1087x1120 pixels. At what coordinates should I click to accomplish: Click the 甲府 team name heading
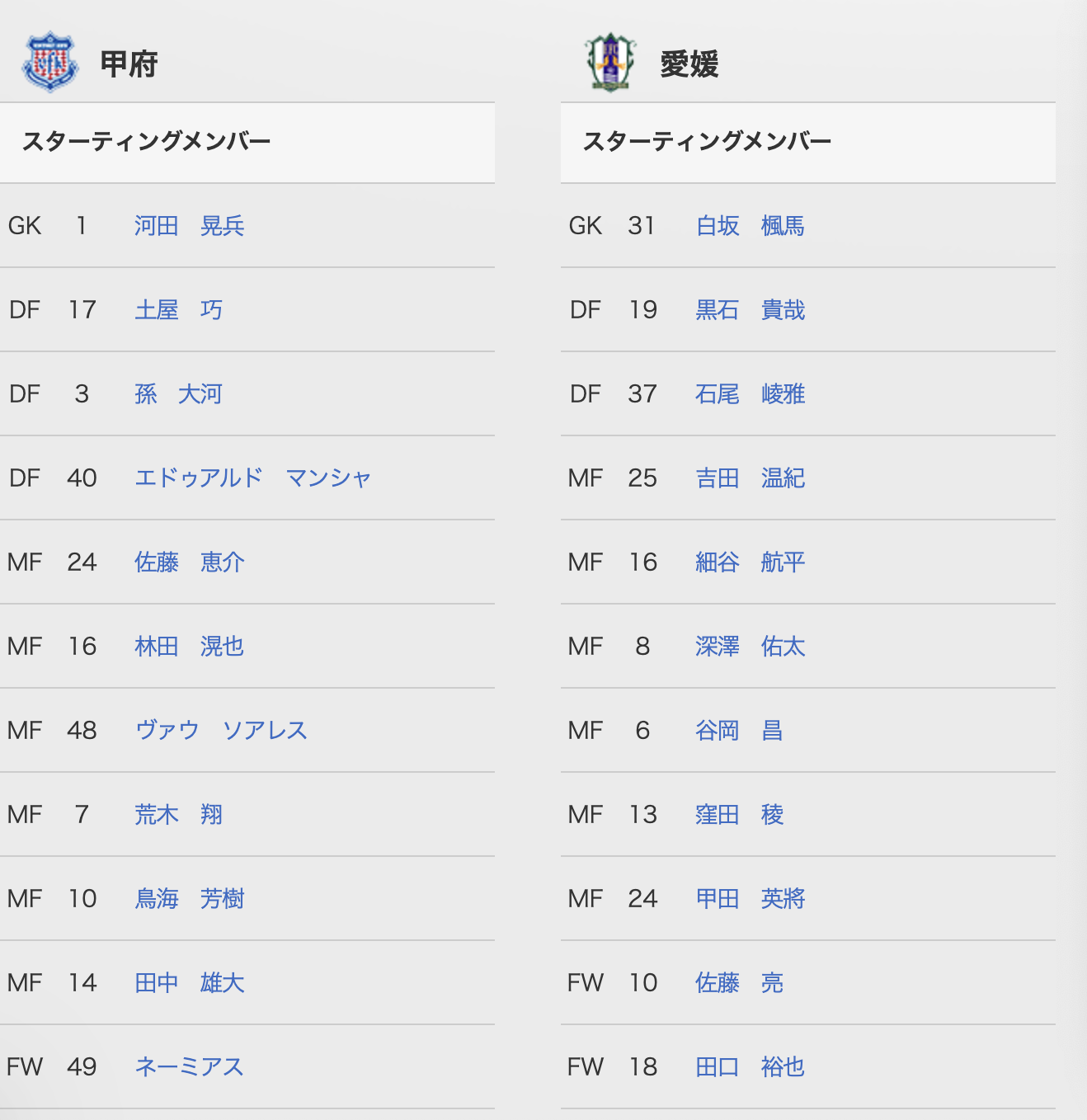[x=129, y=64]
